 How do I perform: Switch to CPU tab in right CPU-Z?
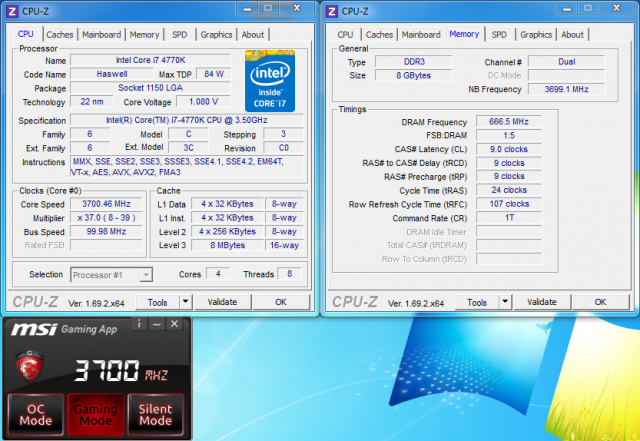pyautogui.click(x=345, y=35)
